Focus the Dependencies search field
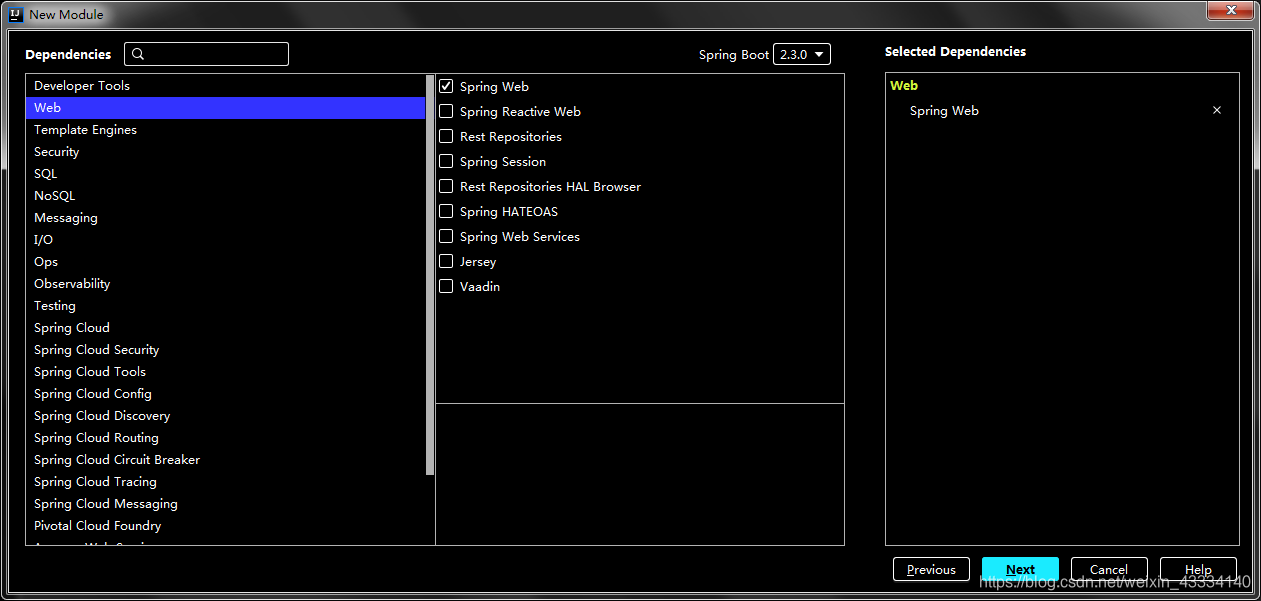1261x601 pixels. click(x=206, y=54)
